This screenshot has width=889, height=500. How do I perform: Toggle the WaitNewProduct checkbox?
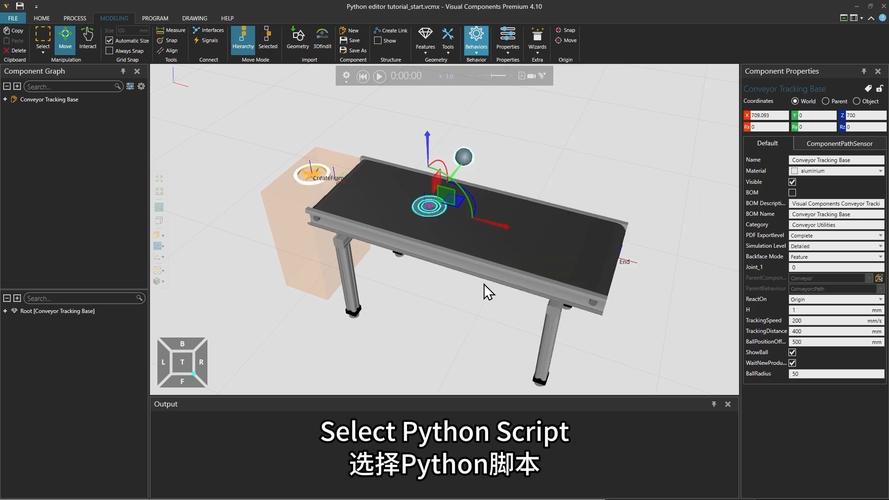point(792,363)
